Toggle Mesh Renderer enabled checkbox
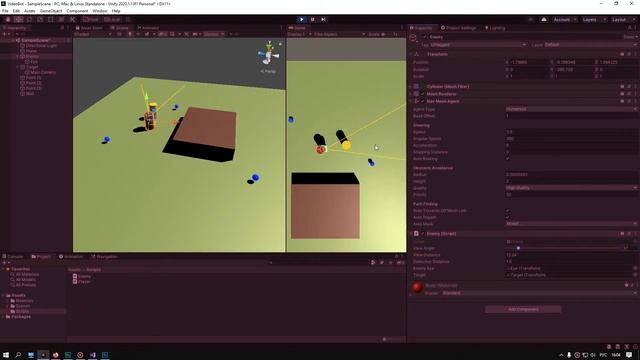This screenshot has width=640, height=360. click(422, 94)
